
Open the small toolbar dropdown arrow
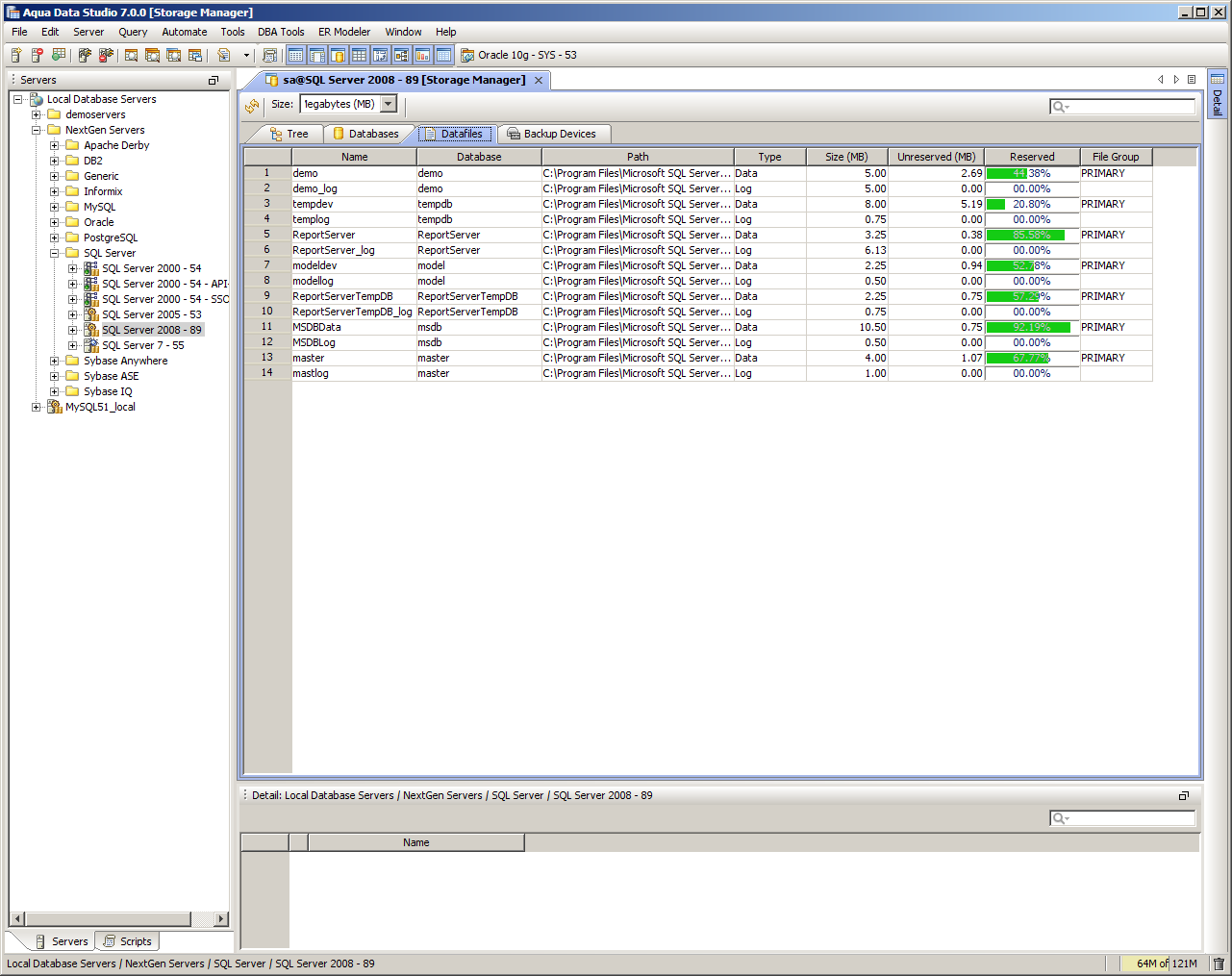pyautogui.click(x=246, y=55)
